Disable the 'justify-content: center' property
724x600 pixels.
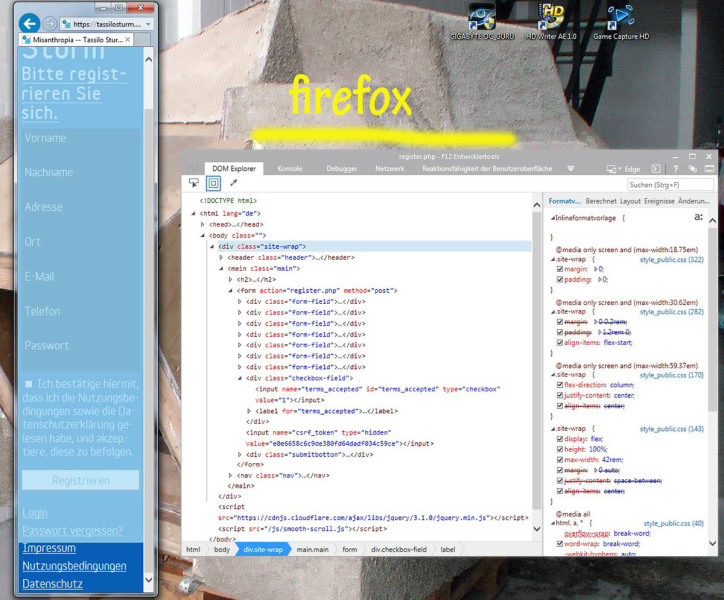click(560, 395)
